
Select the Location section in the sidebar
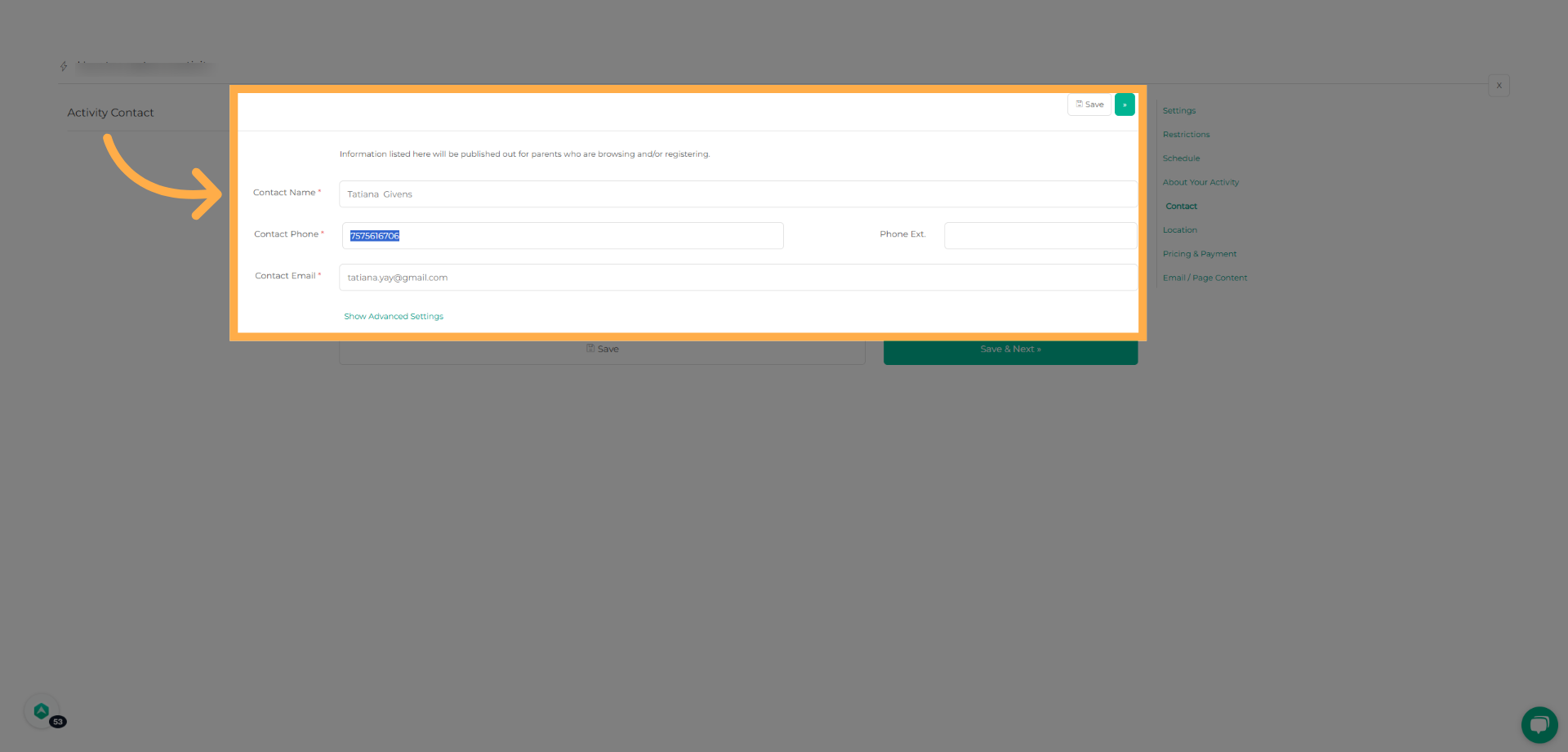[x=1179, y=229]
